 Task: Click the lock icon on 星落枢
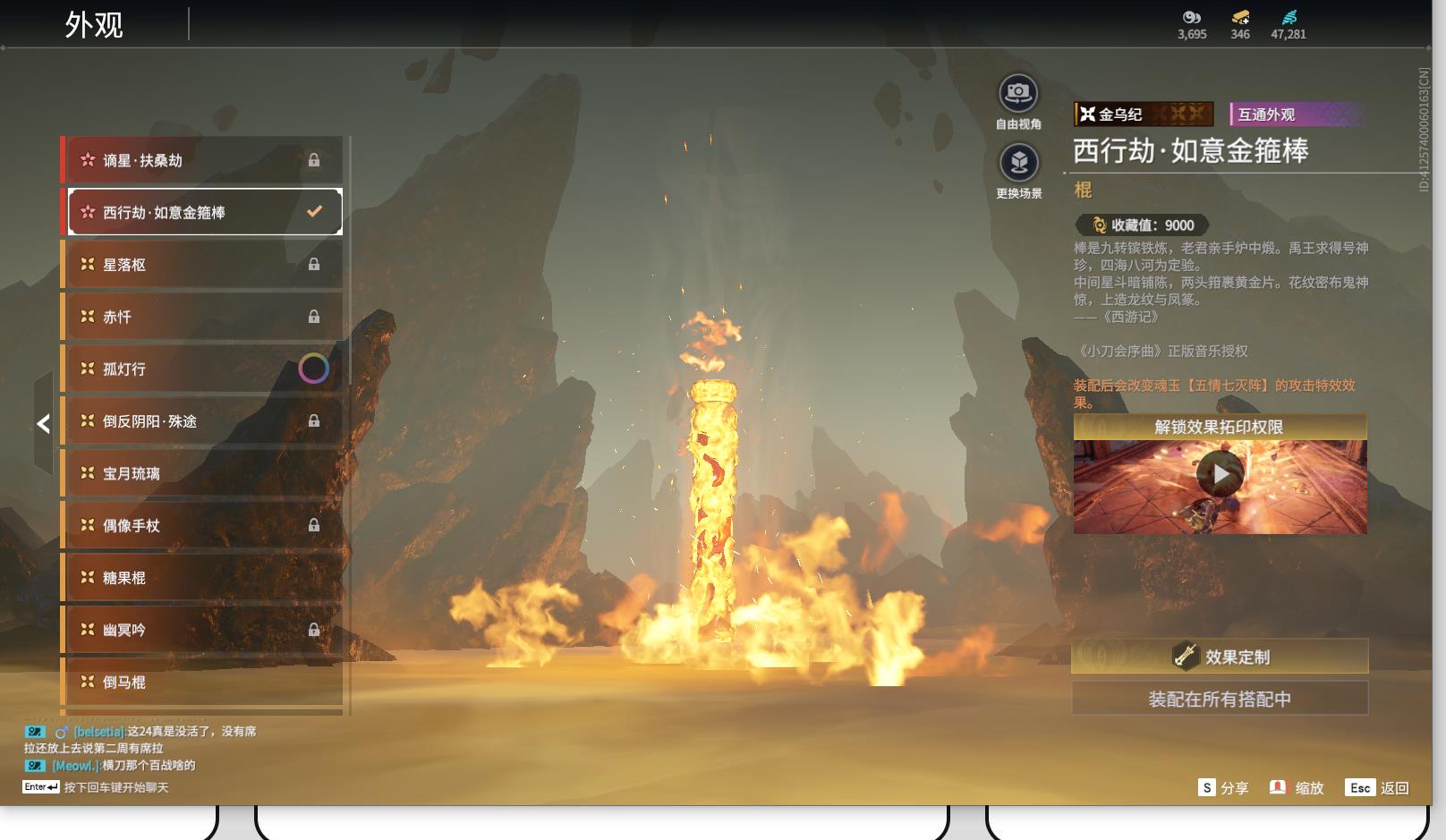[314, 264]
